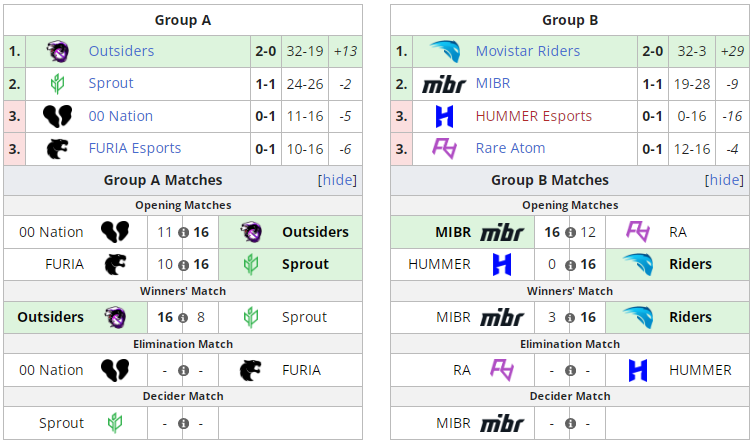
Task: Show info for MIBR vs Riders winners' match
Action: (570, 317)
